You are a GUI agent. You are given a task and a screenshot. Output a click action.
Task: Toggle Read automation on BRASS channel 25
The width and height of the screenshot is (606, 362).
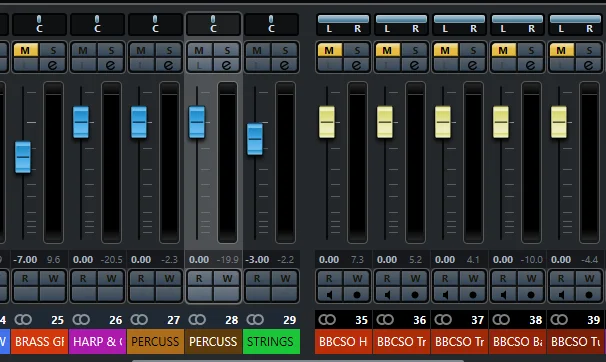click(x=26, y=279)
